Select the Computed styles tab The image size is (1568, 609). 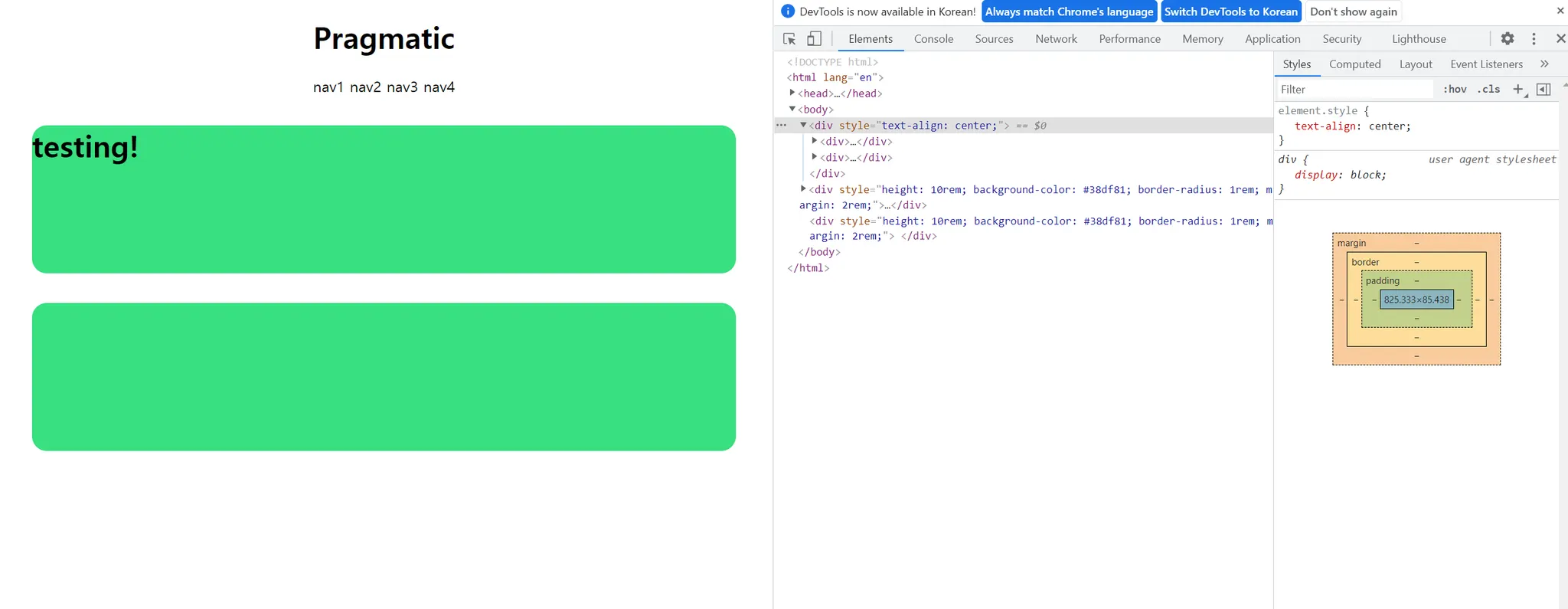click(1354, 64)
